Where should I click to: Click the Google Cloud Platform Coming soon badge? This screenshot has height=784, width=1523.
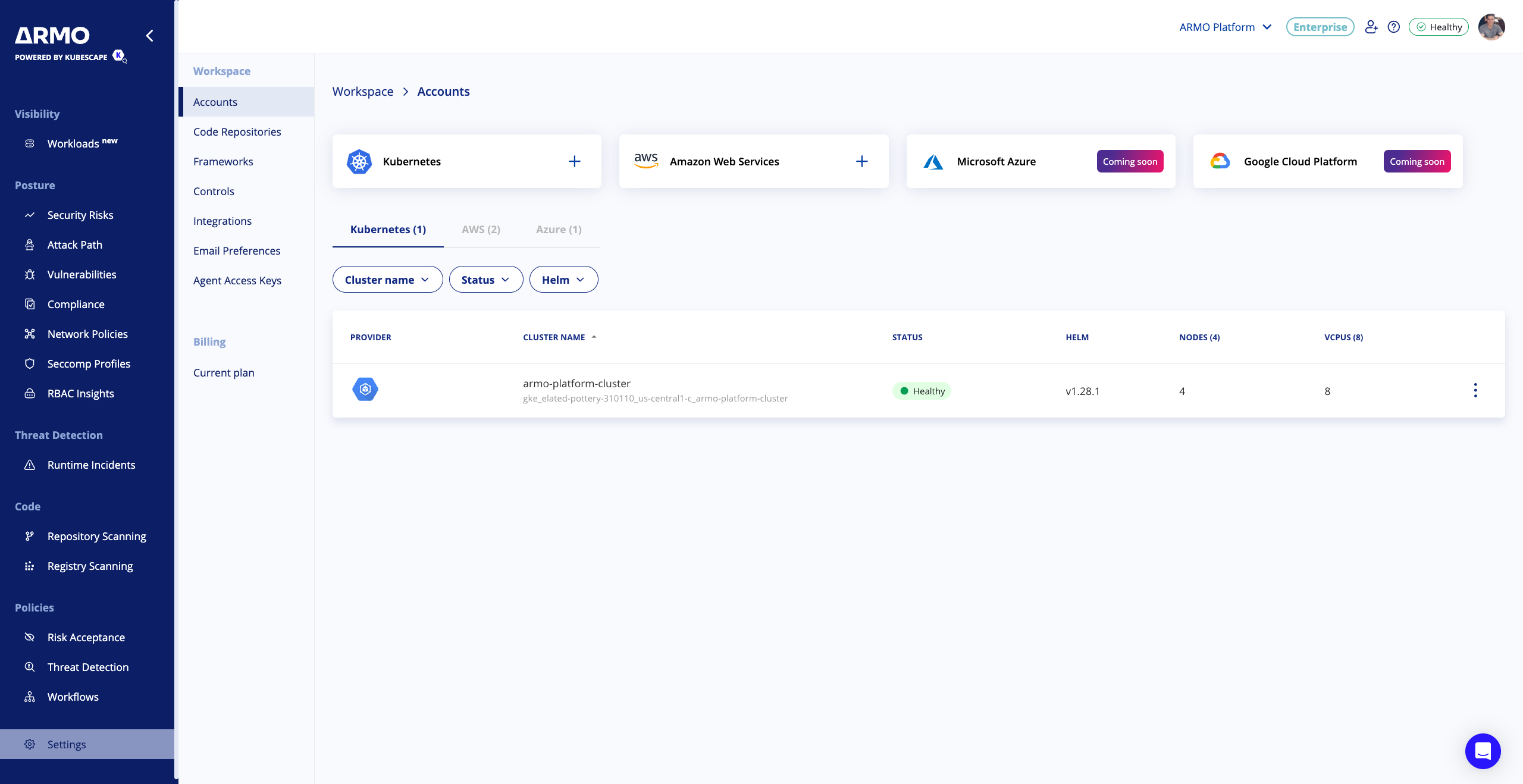click(x=1417, y=161)
